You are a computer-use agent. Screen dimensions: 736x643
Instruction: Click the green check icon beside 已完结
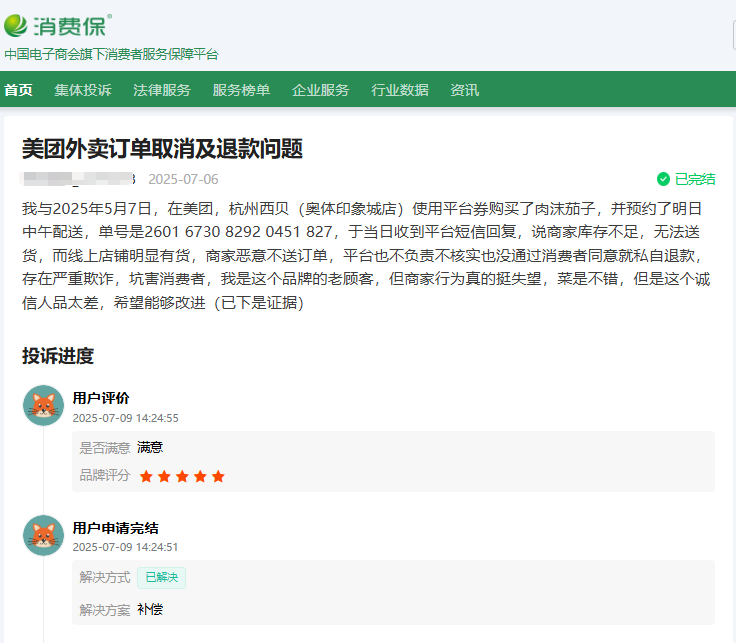[x=663, y=179]
